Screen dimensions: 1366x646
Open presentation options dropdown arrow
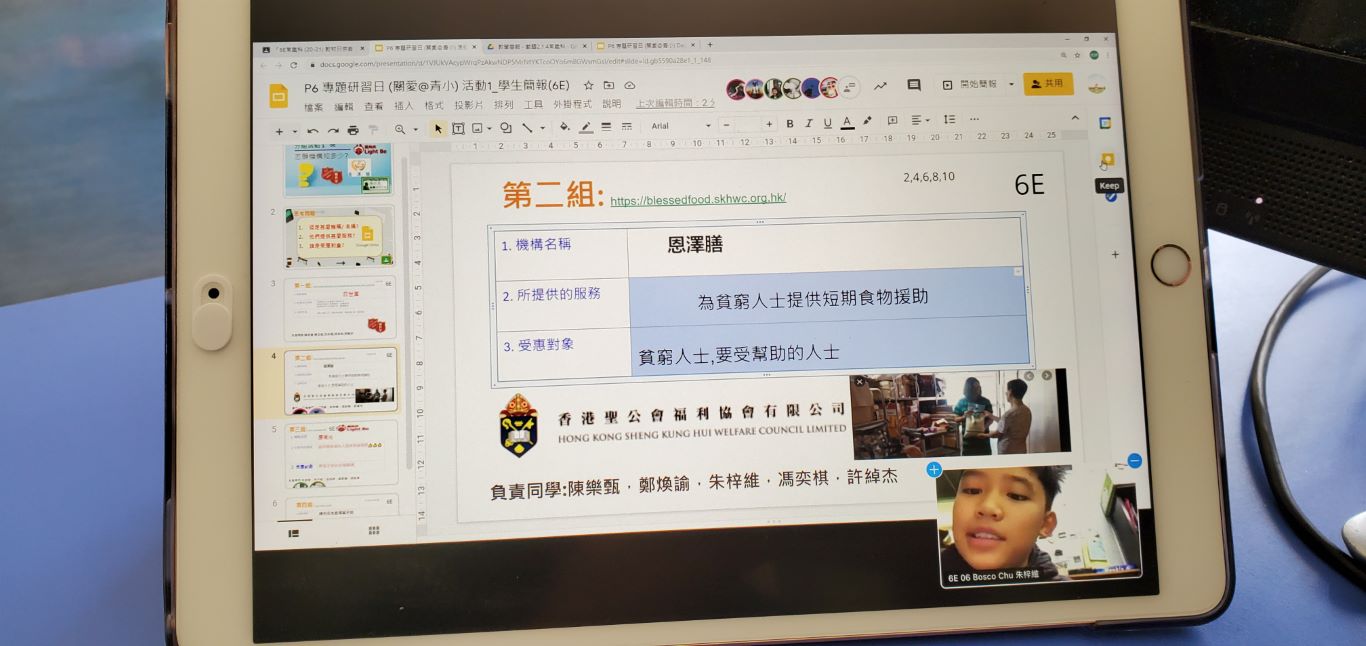click(1011, 84)
